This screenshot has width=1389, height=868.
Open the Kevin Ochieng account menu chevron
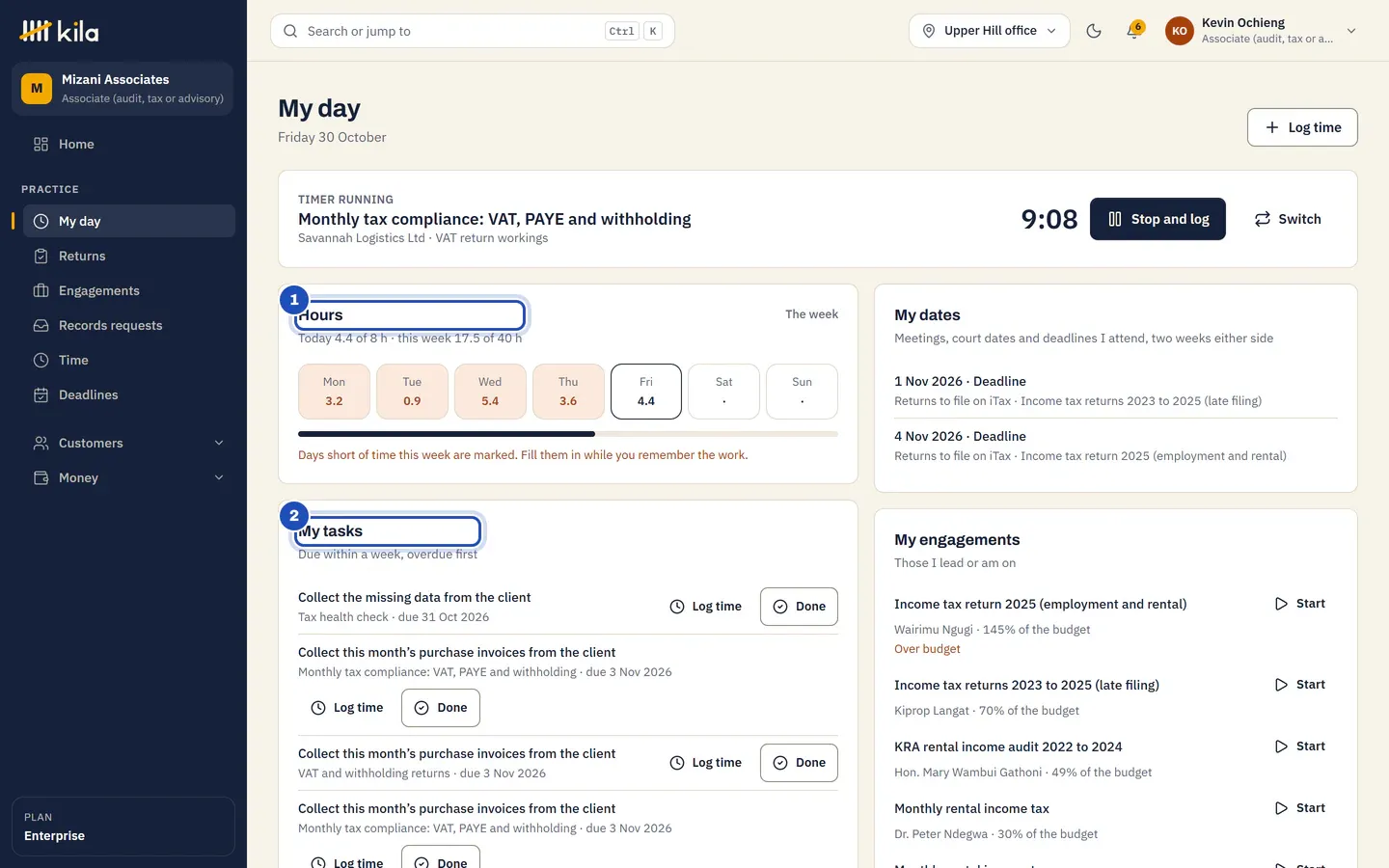point(1351,31)
